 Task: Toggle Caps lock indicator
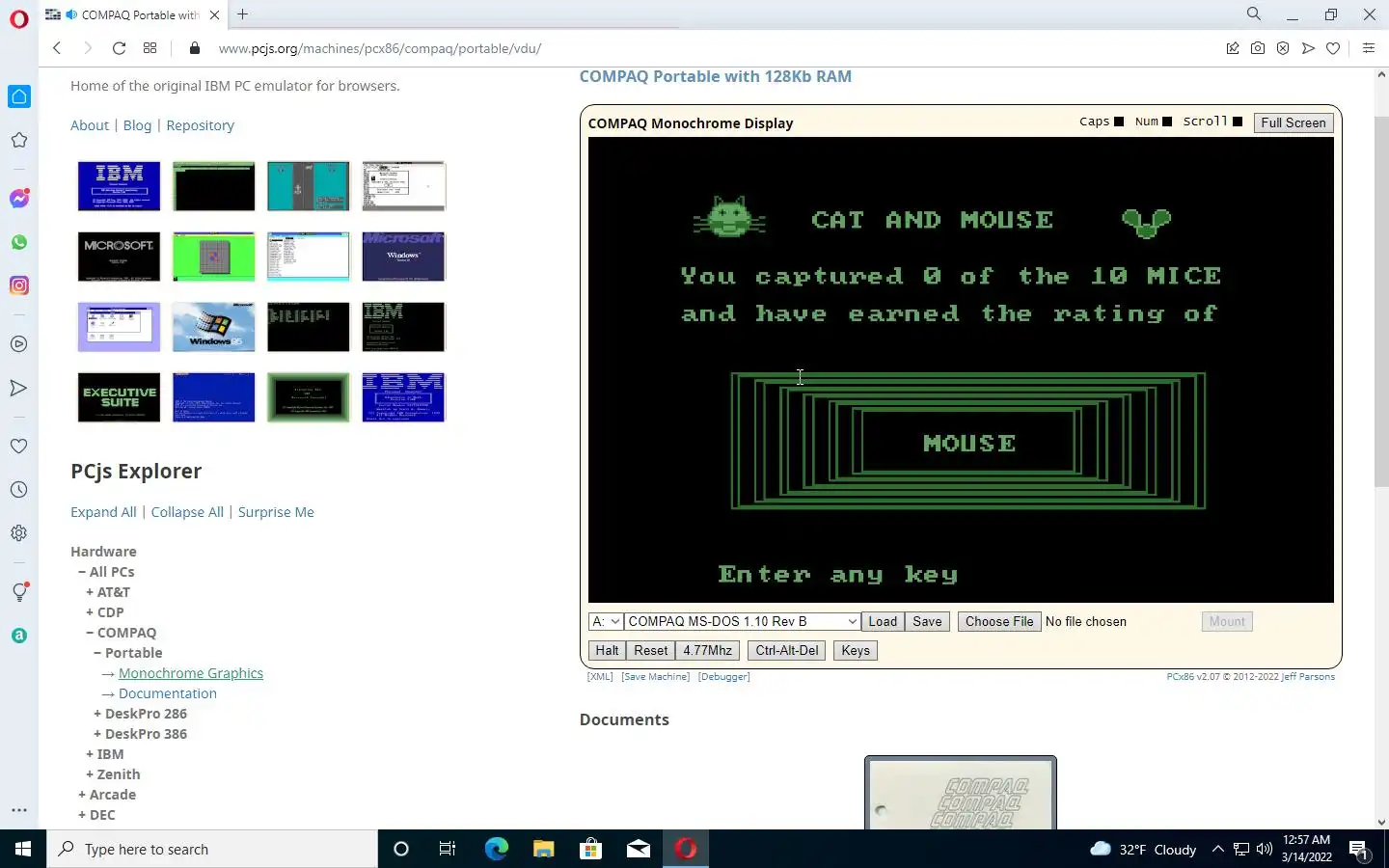click(x=1119, y=122)
